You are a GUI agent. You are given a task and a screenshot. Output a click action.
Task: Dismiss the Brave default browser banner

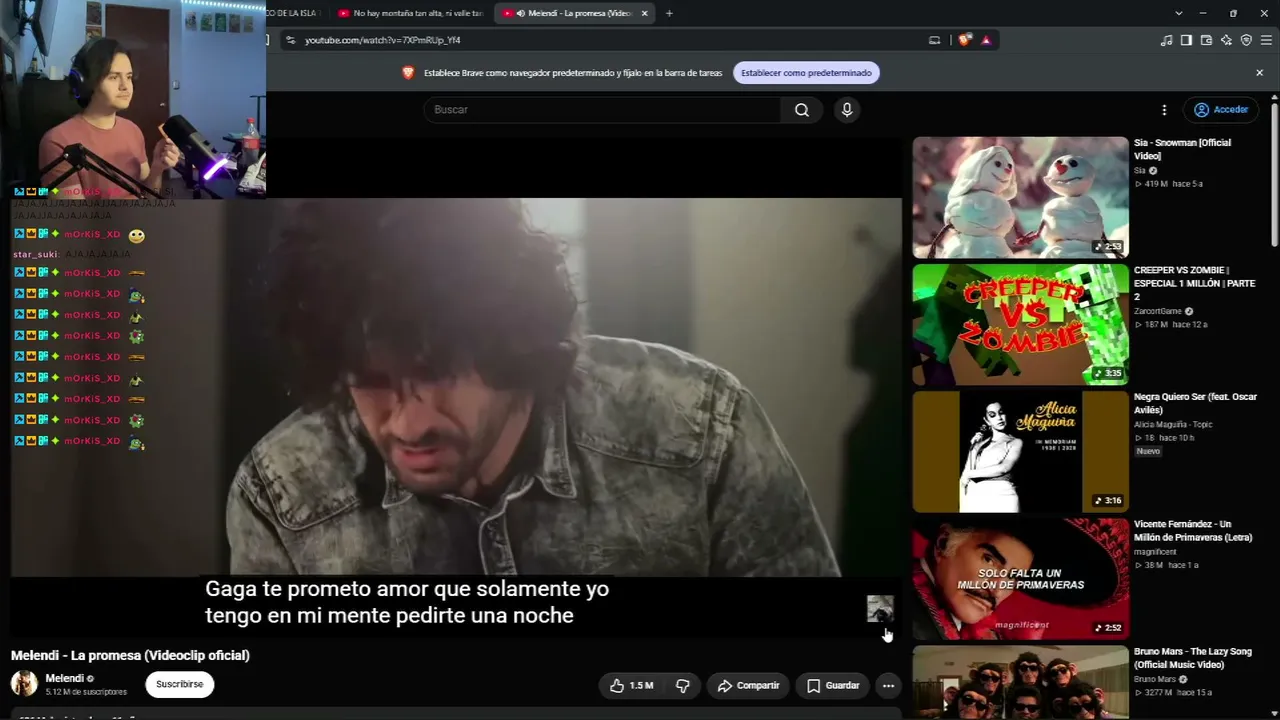1259,73
